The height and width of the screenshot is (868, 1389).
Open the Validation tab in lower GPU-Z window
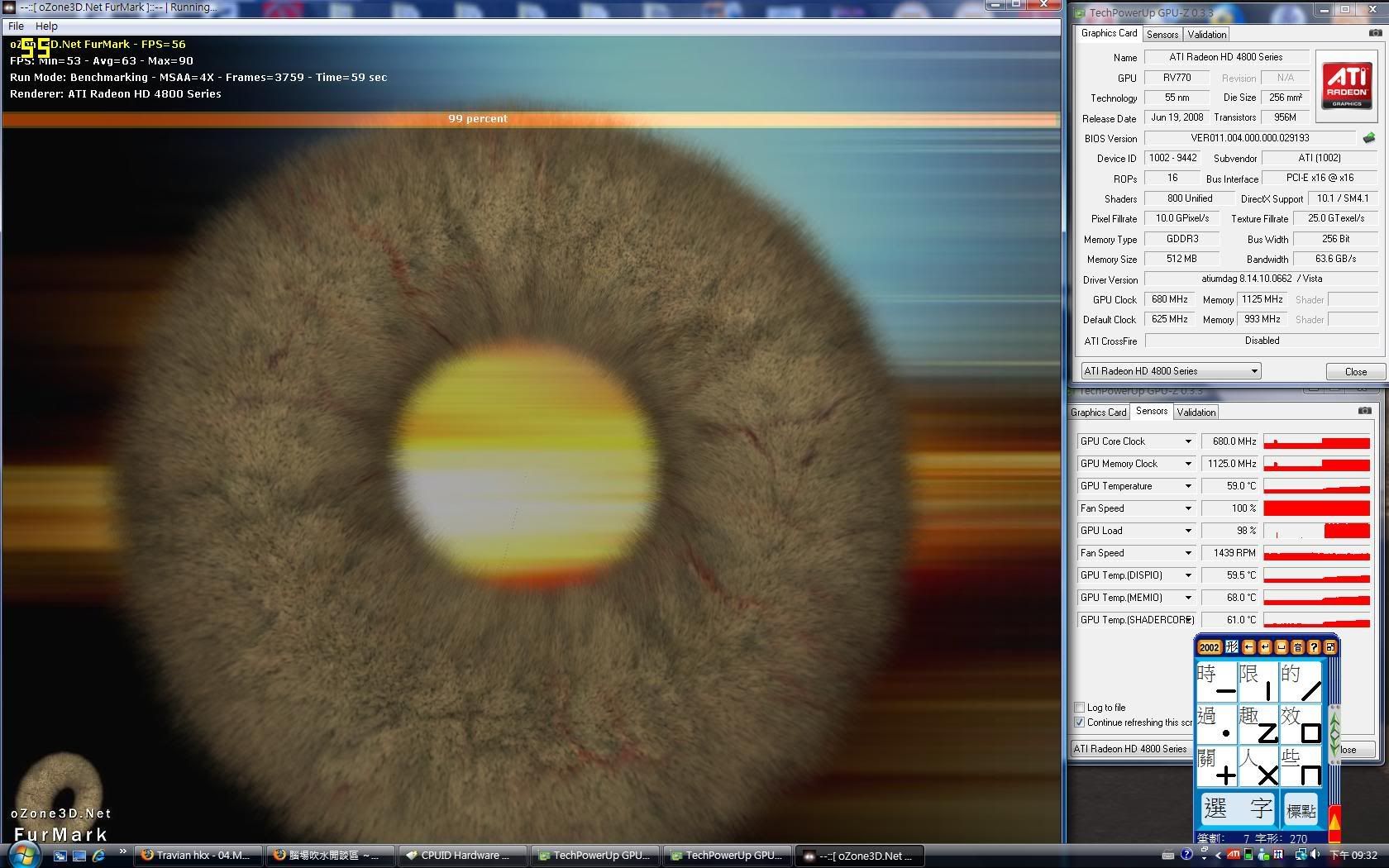(1196, 413)
